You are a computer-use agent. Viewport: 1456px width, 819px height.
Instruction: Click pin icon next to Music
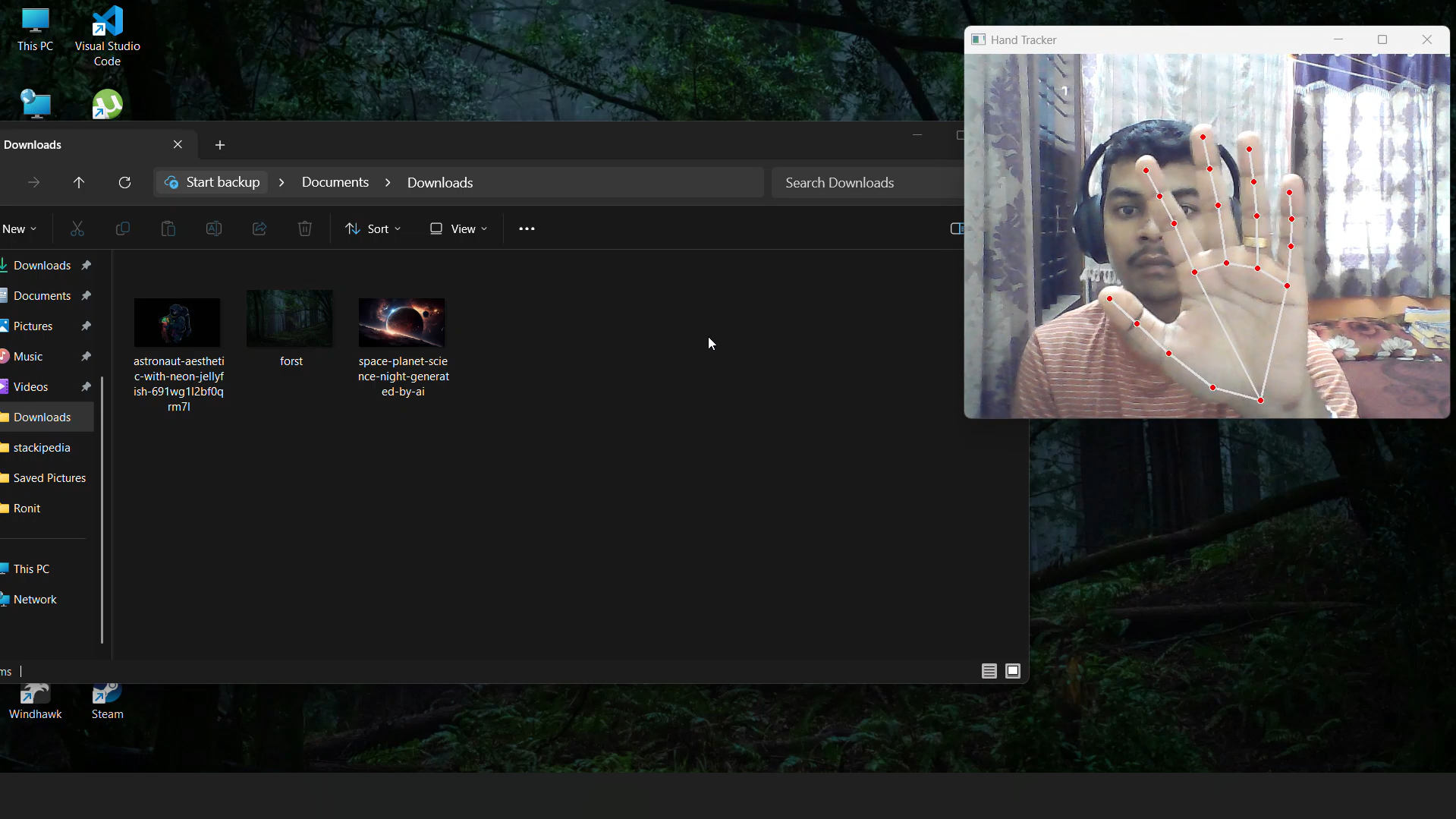[86, 357]
